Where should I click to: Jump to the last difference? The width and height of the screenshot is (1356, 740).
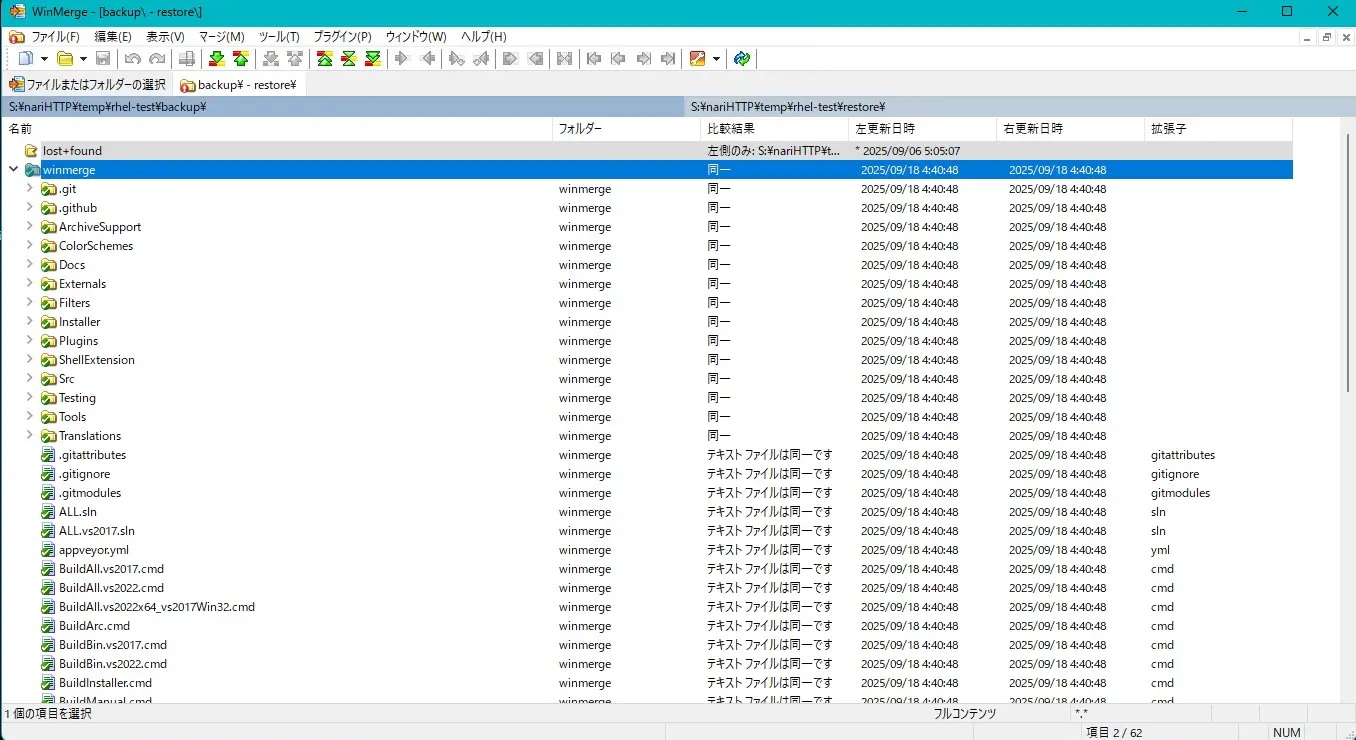[x=668, y=58]
